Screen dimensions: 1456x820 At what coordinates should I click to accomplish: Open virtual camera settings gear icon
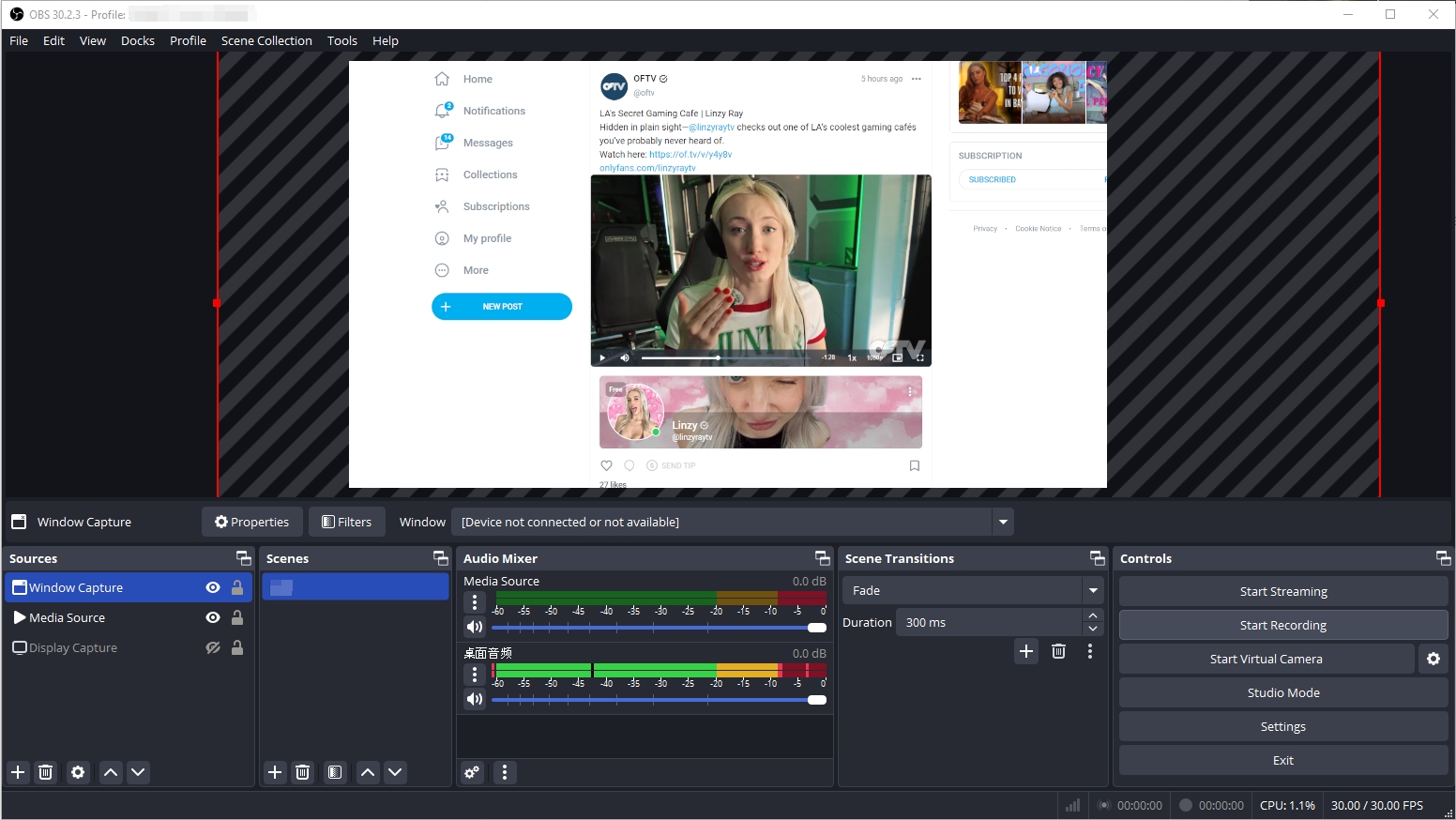point(1433,659)
